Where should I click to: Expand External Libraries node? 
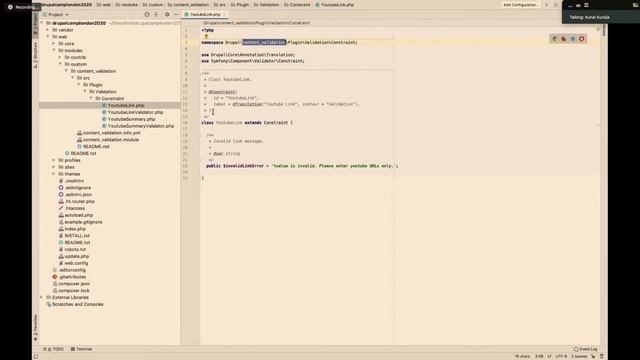click(42, 297)
